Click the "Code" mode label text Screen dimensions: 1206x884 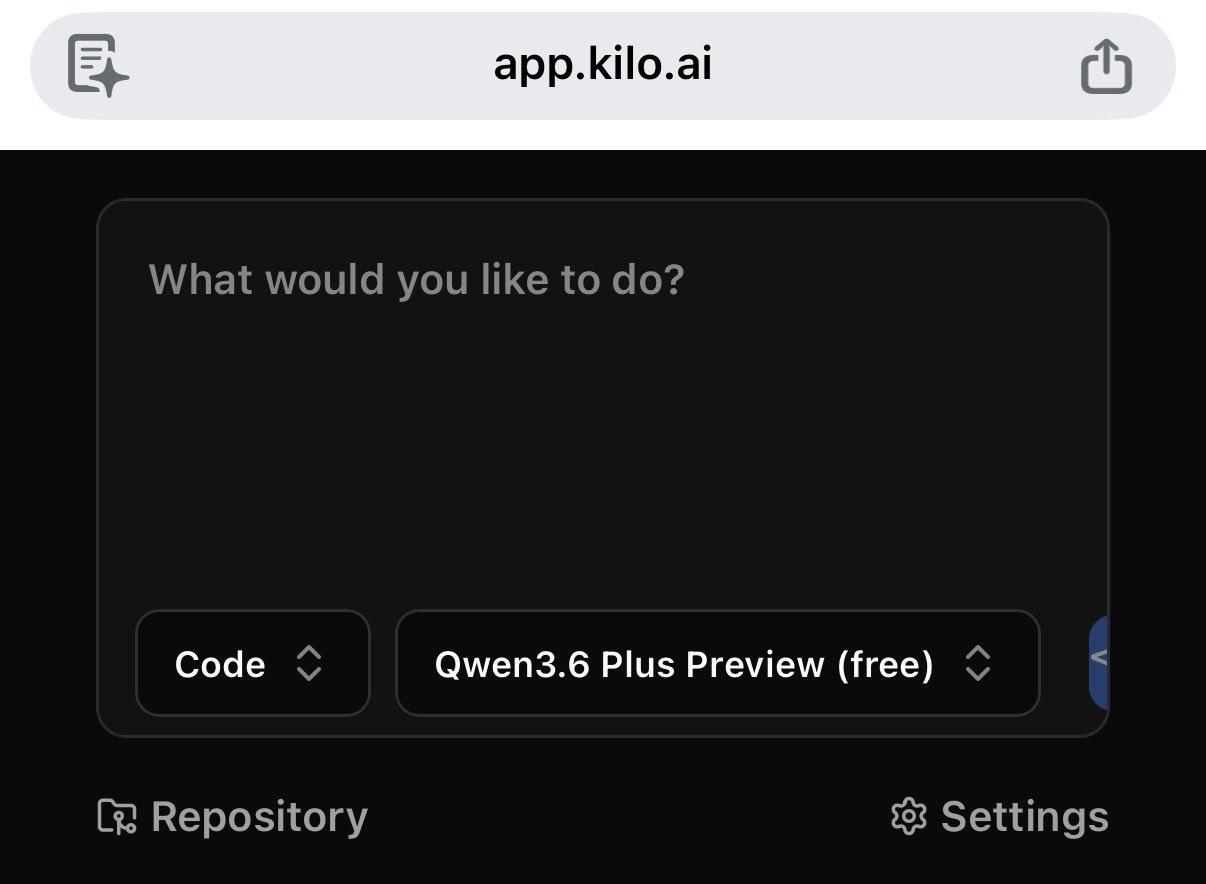pos(220,665)
